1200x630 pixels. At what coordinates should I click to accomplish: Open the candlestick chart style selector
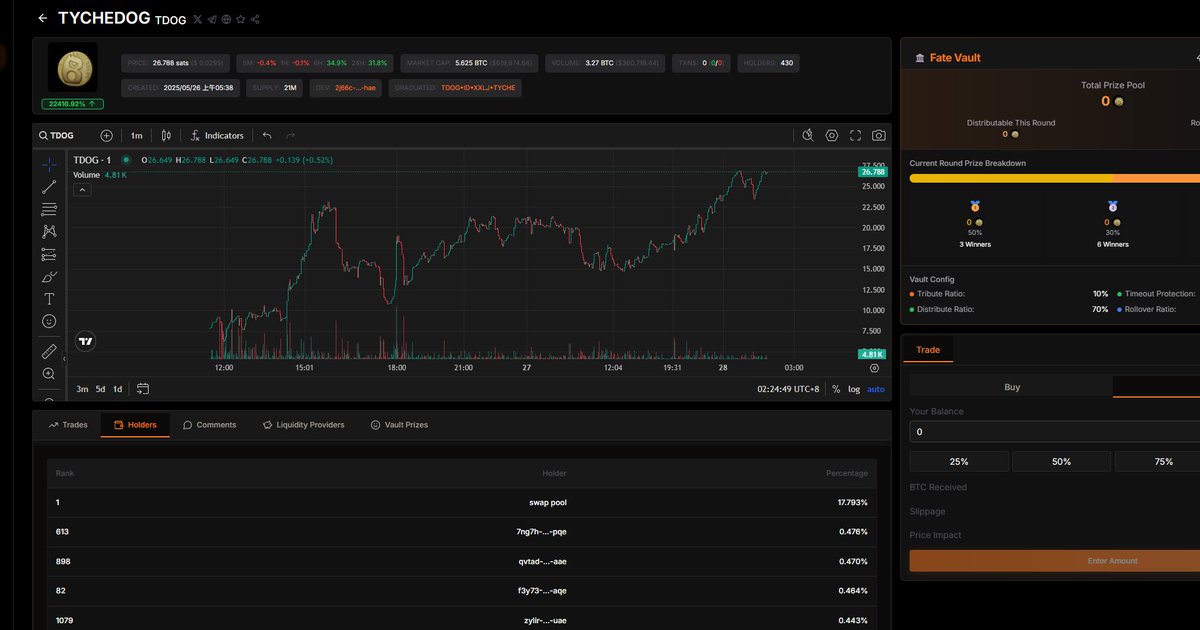pos(166,136)
